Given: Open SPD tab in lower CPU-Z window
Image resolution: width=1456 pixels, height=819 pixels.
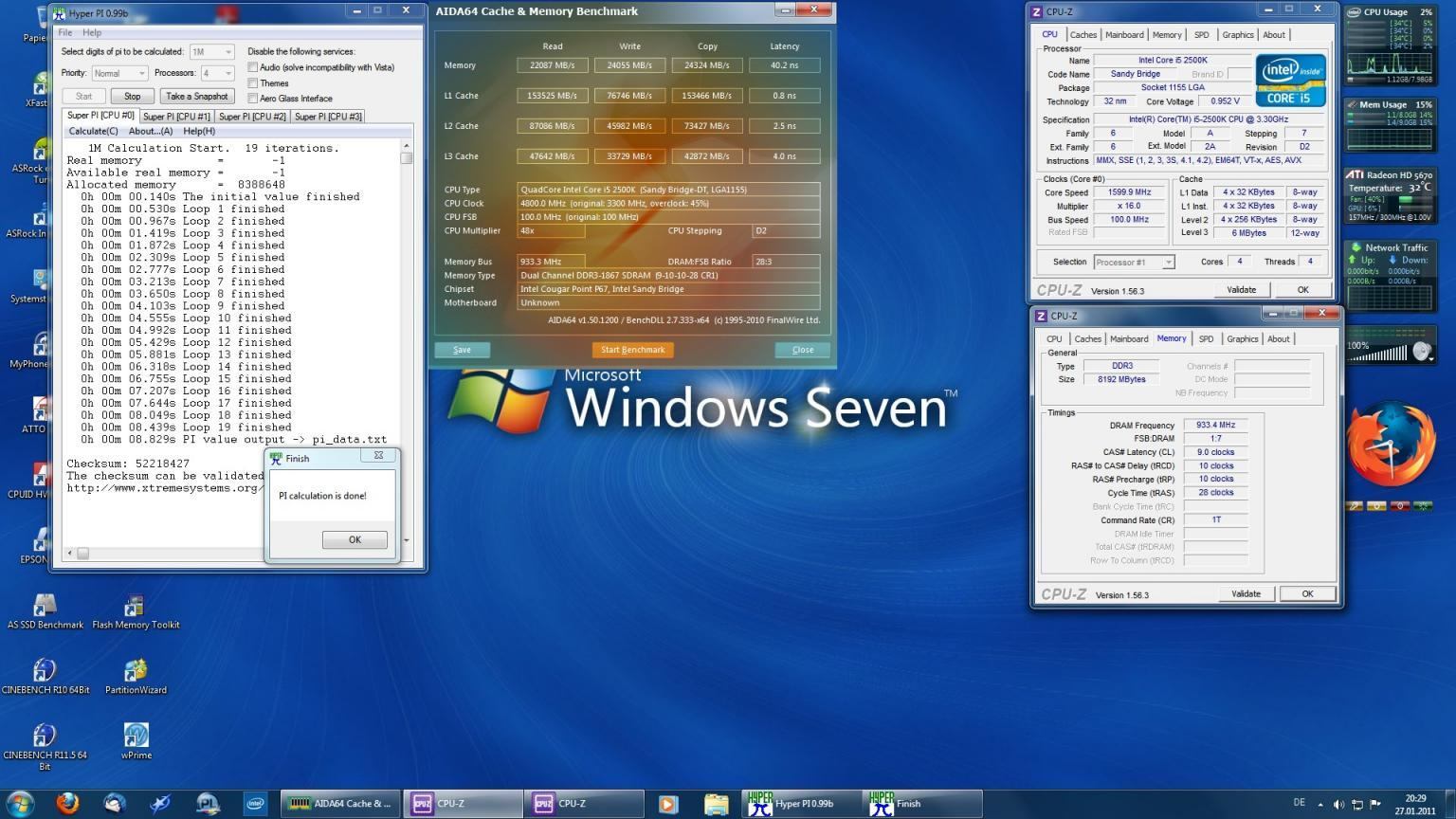Looking at the screenshot, I should (x=1206, y=338).
